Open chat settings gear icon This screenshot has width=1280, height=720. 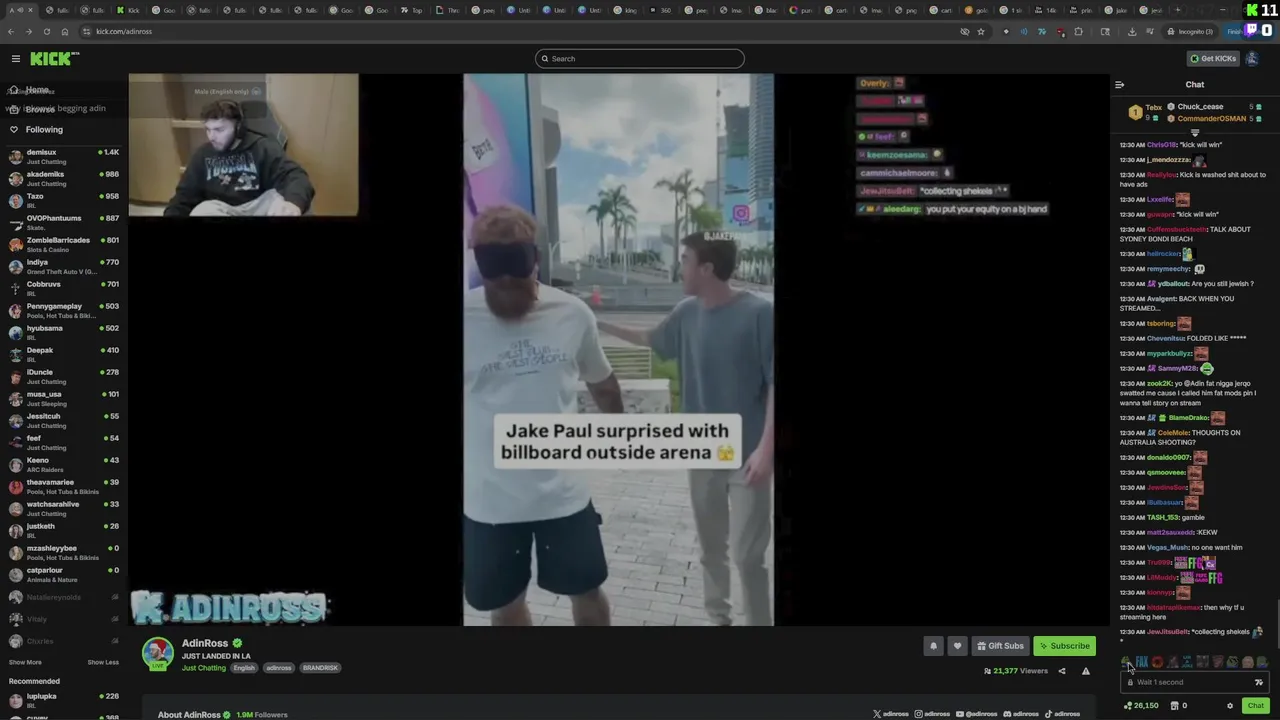coord(1230,706)
